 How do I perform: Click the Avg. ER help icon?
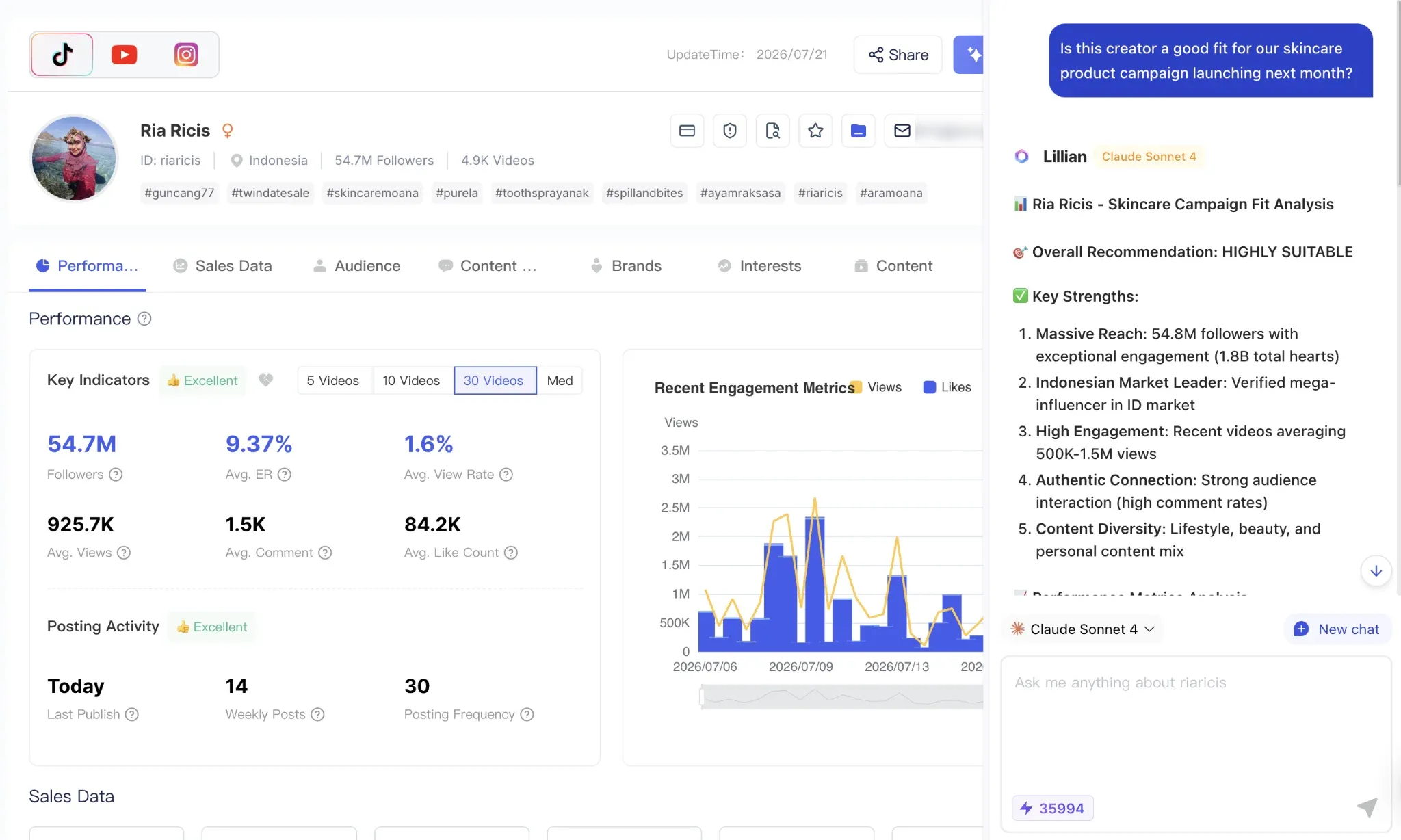click(x=285, y=475)
